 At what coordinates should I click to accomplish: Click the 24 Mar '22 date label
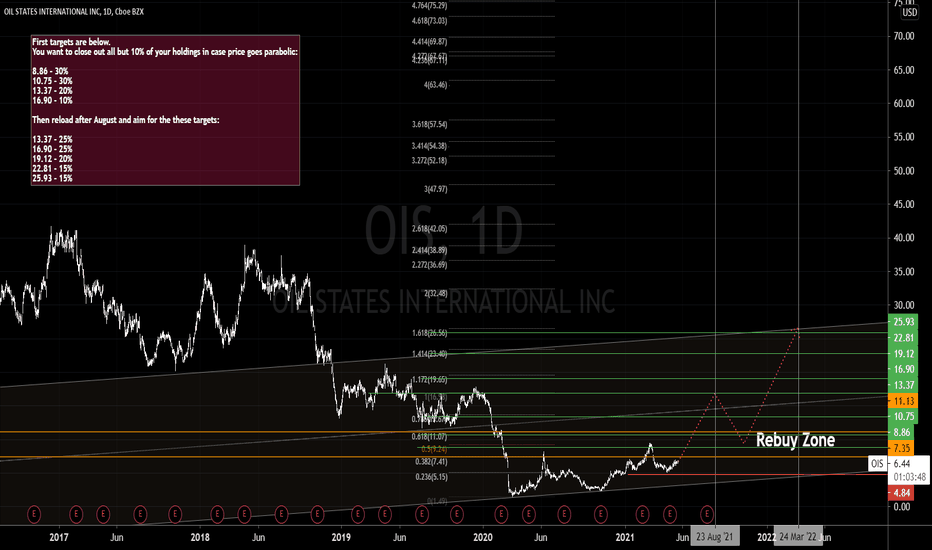pyautogui.click(x=798, y=537)
